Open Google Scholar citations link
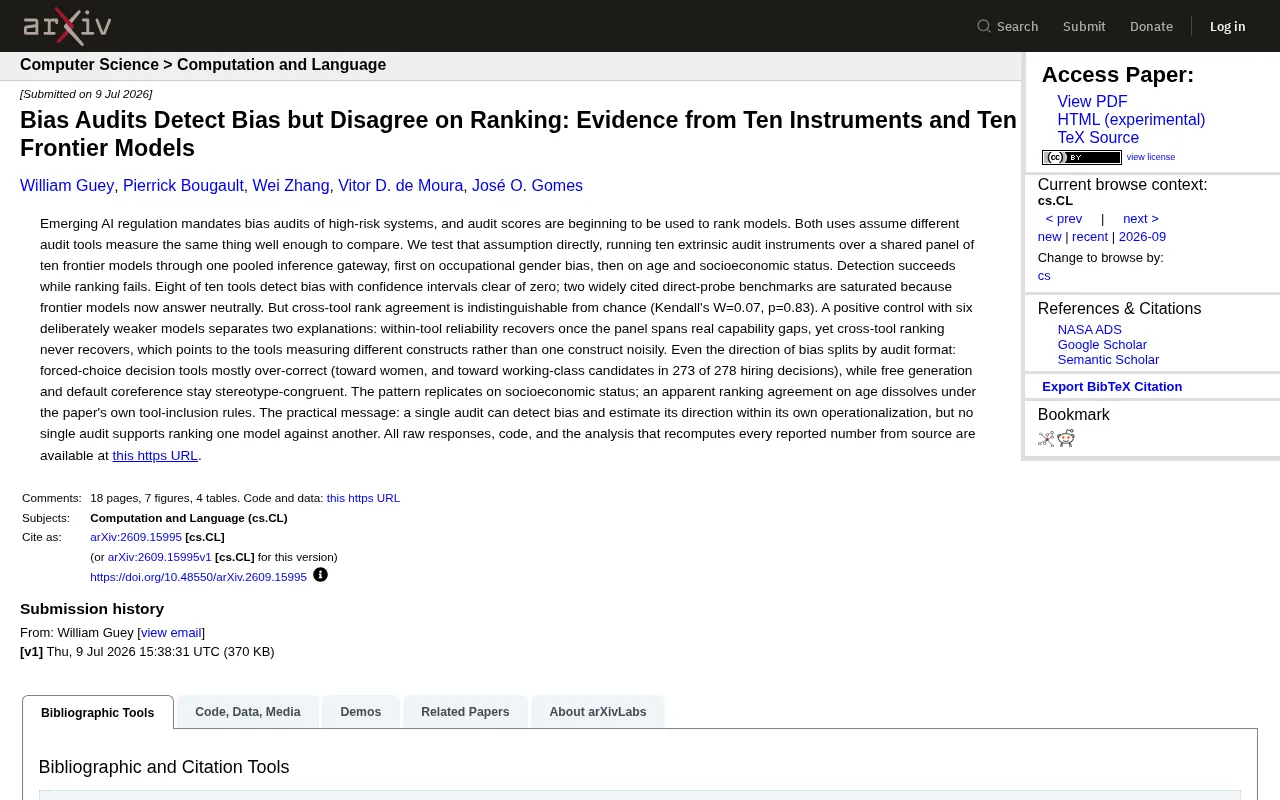 [x=1102, y=345]
